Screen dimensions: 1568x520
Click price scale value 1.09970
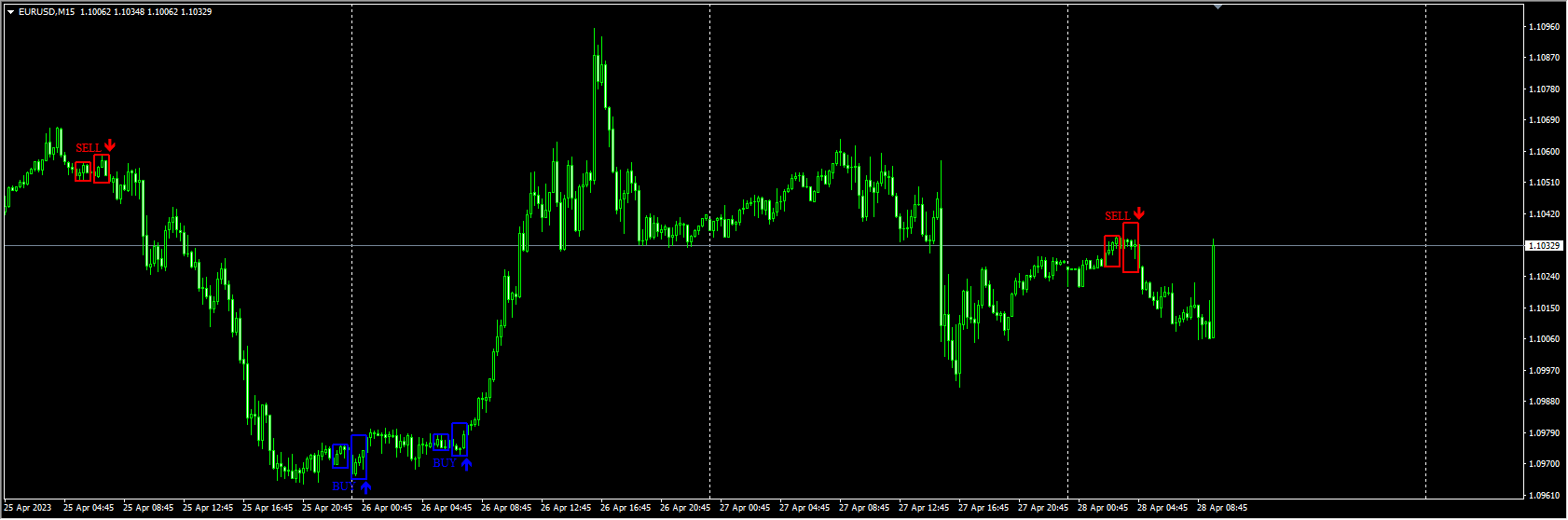(x=1545, y=371)
